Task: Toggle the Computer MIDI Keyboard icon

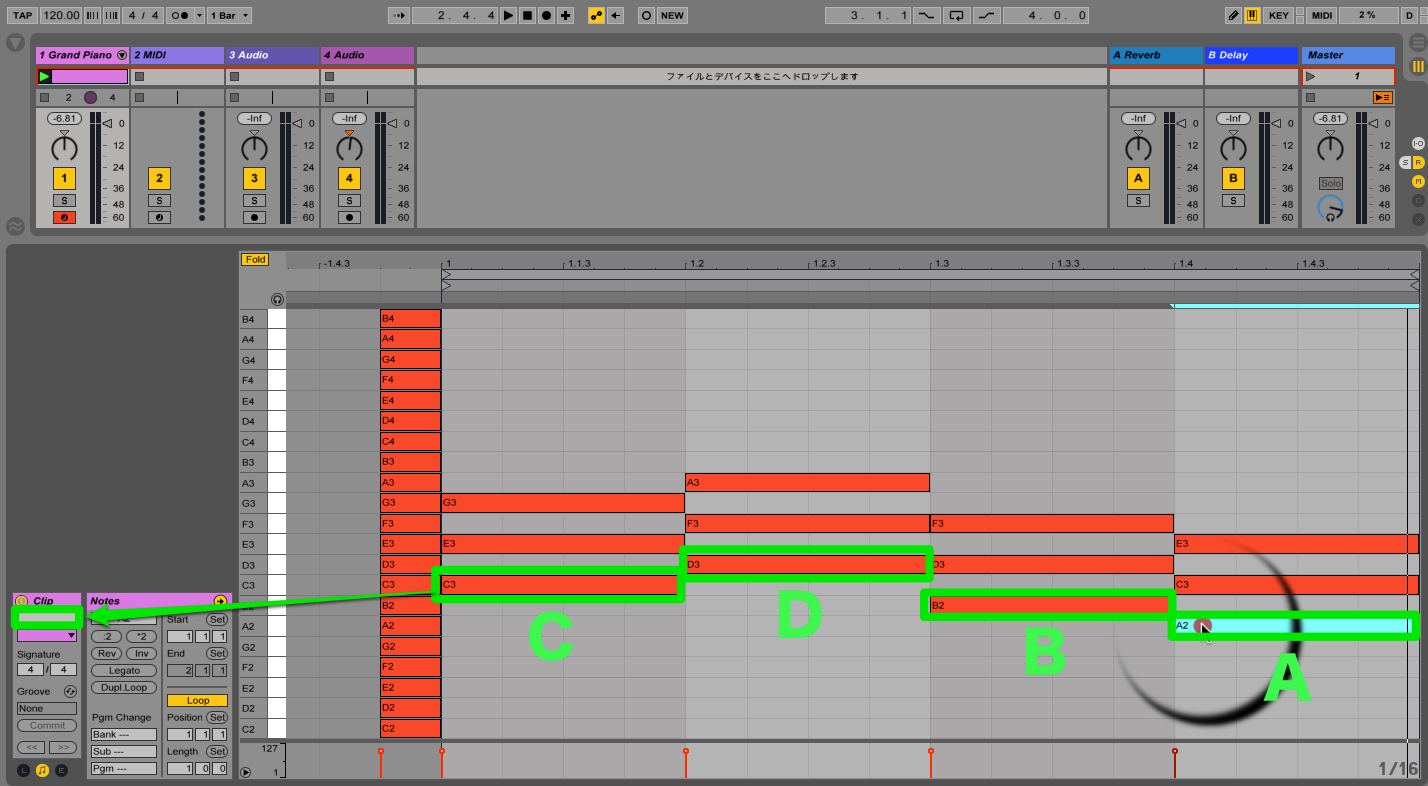Action: (x=1252, y=16)
